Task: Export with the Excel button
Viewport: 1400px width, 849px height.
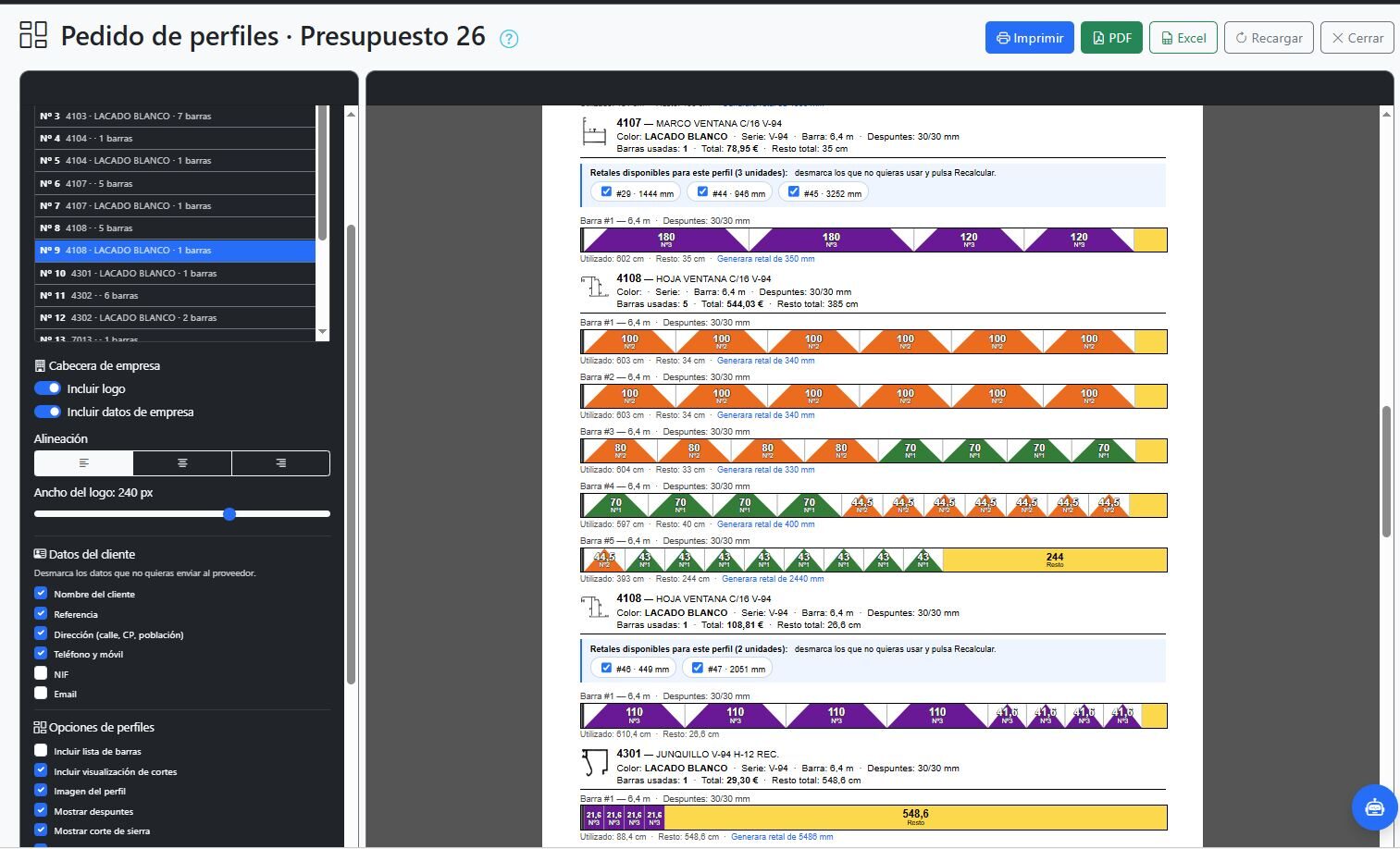Action: click(x=1183, y=38)
